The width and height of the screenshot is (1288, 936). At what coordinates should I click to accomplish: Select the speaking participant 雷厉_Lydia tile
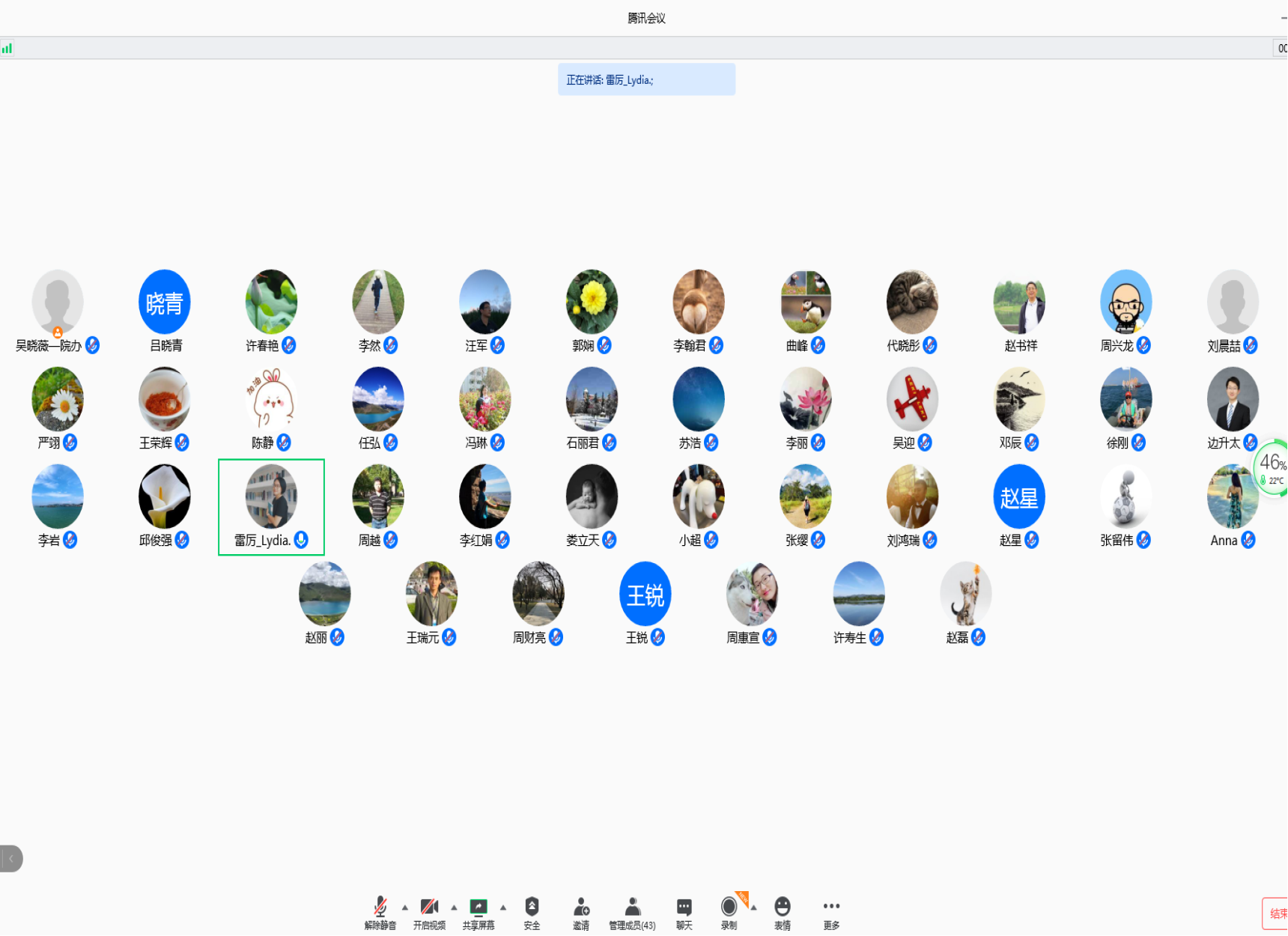tap(271, 506)
